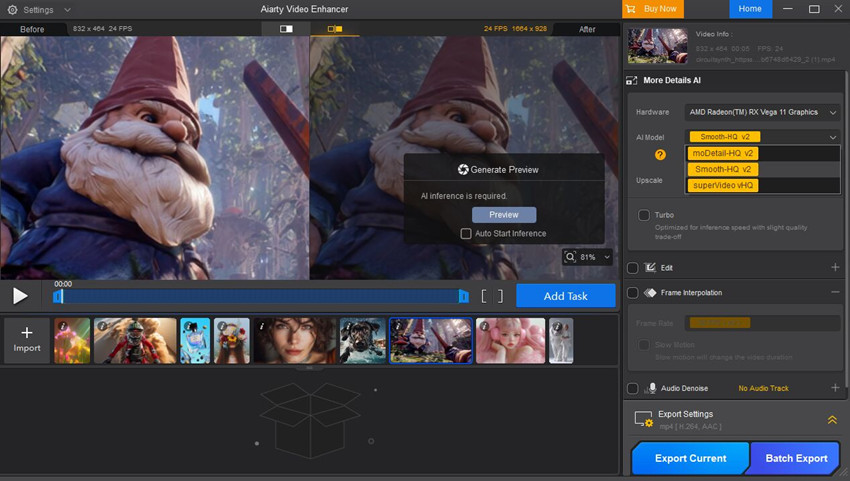
Task: Select the motocross rider video thumbnail
Action: pos(135,341)
